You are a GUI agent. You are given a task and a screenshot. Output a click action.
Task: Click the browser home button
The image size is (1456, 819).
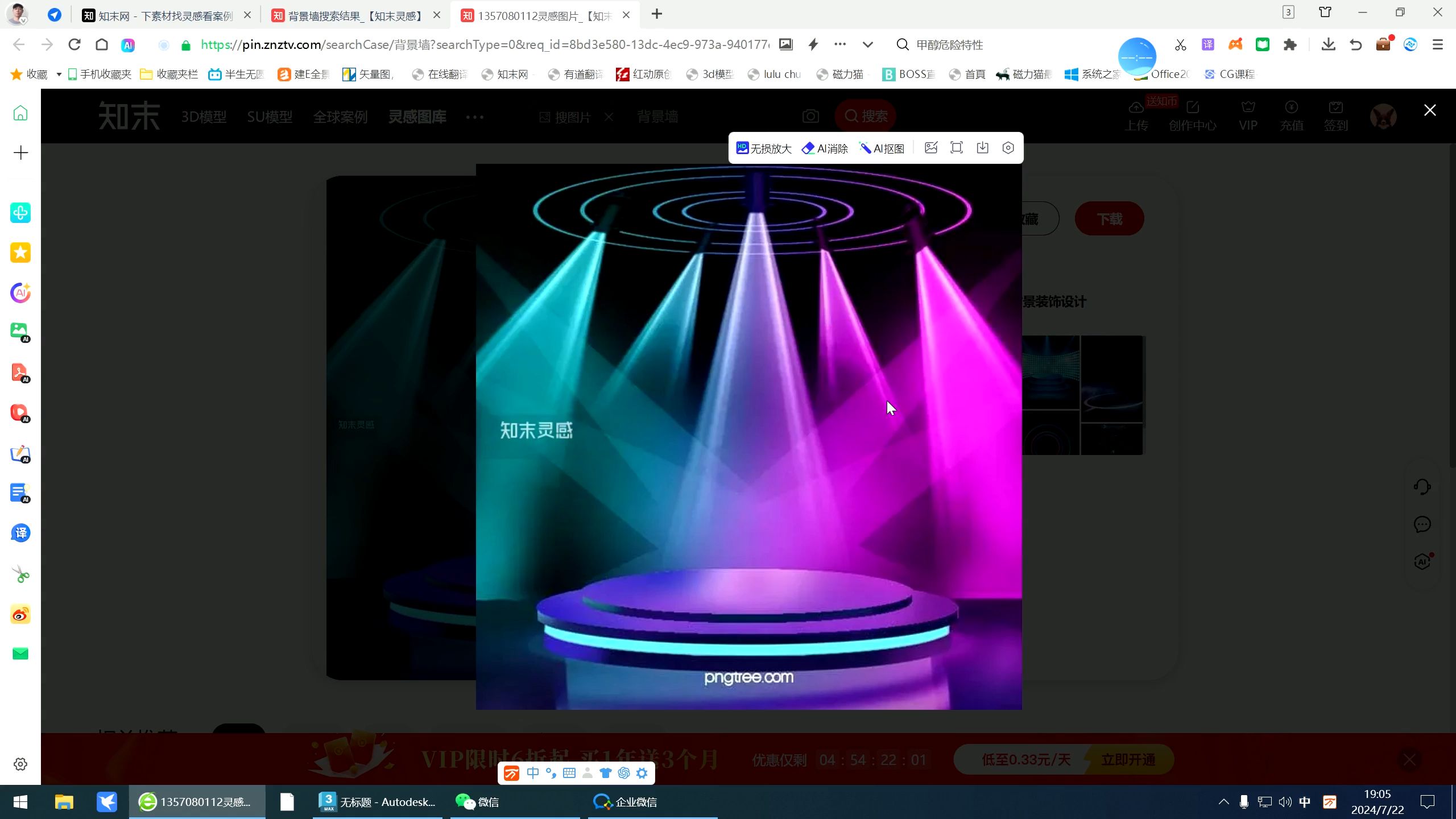point(102,44)
